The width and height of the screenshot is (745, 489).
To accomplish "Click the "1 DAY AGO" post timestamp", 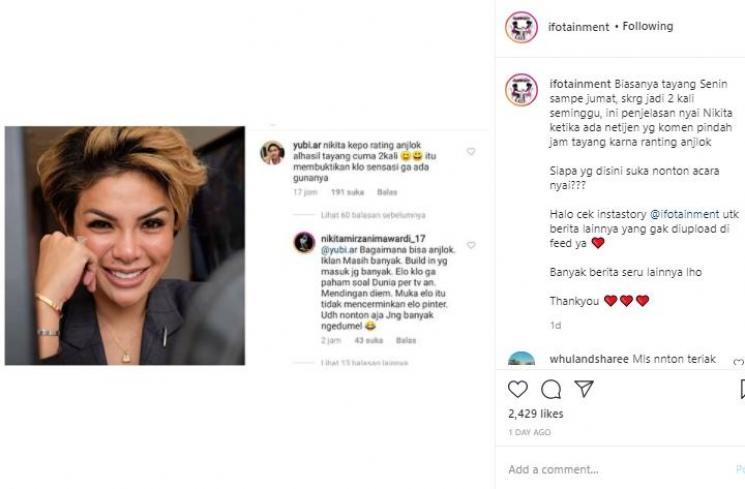I will (x=529, y=432).
